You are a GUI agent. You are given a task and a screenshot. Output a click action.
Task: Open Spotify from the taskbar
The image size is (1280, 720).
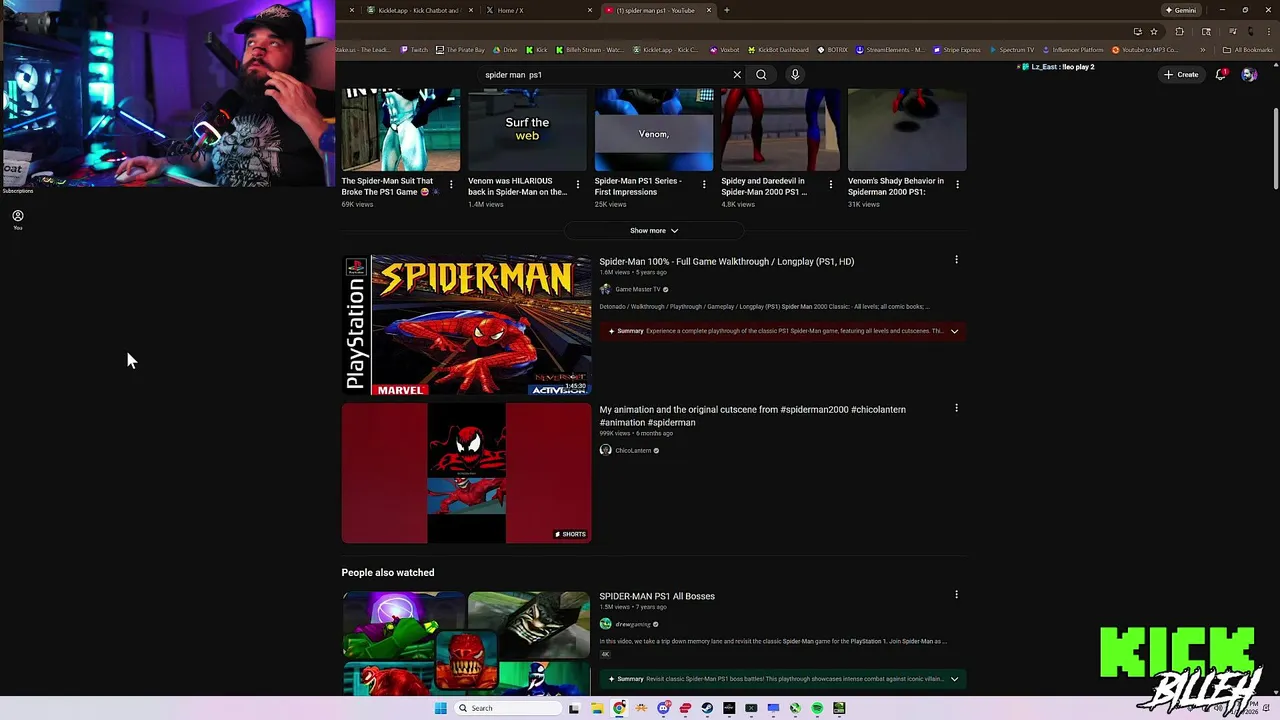tap(817, 708)
